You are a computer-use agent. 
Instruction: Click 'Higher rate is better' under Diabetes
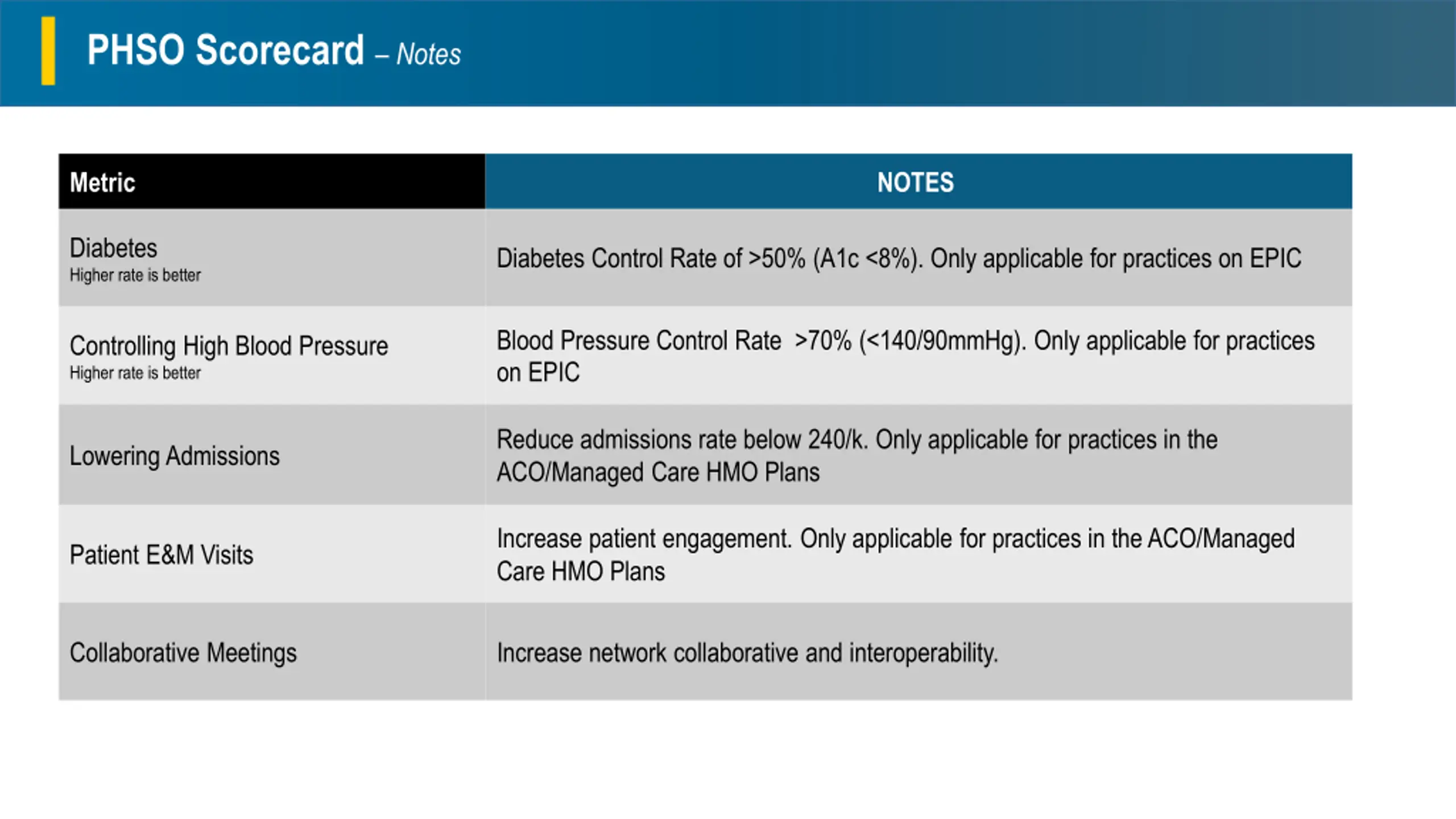pyautogui.click(x=135, y=275)
